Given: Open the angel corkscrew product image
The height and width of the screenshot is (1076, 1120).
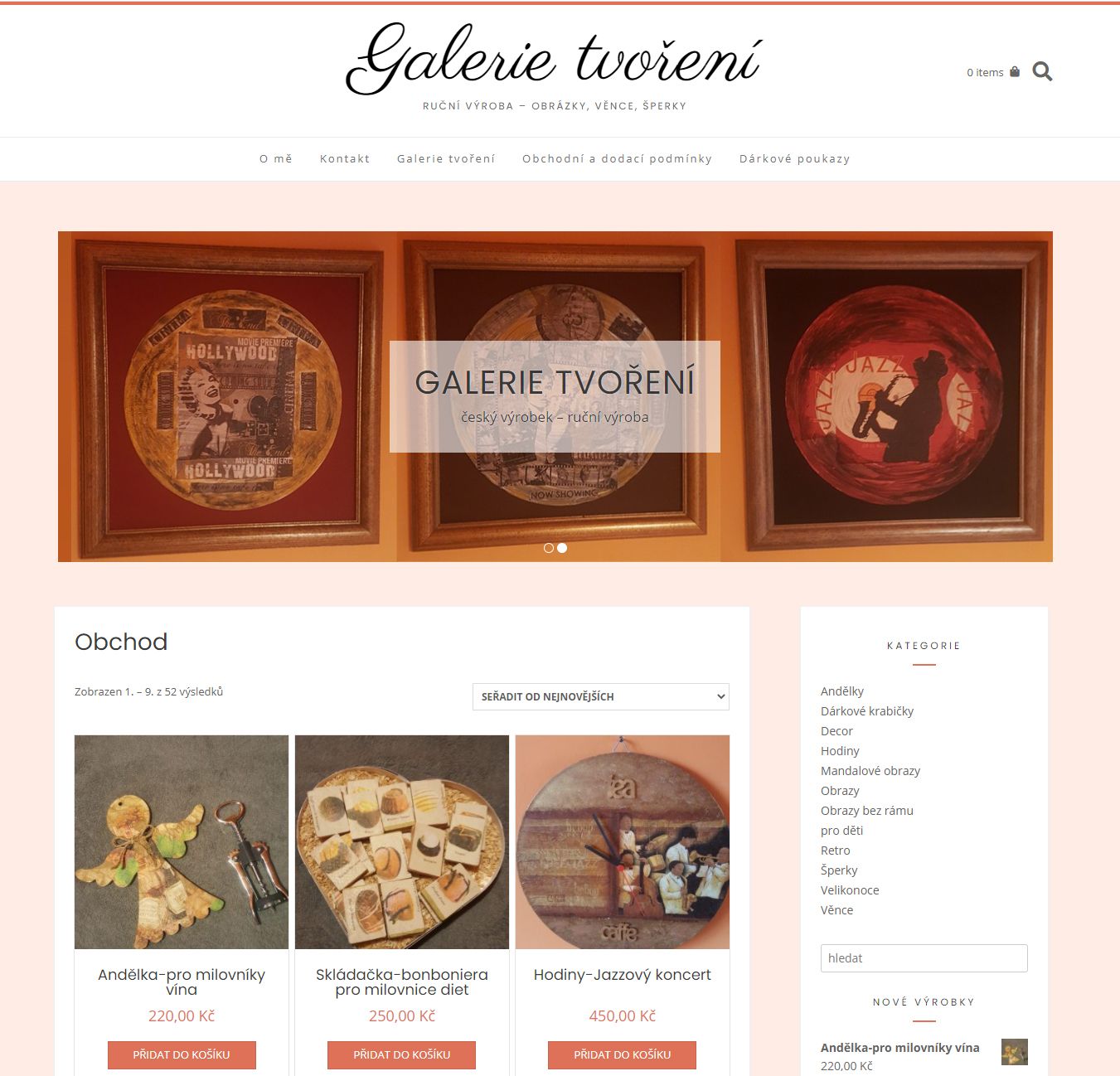Looking at the screenshot, I should (182, 842).
